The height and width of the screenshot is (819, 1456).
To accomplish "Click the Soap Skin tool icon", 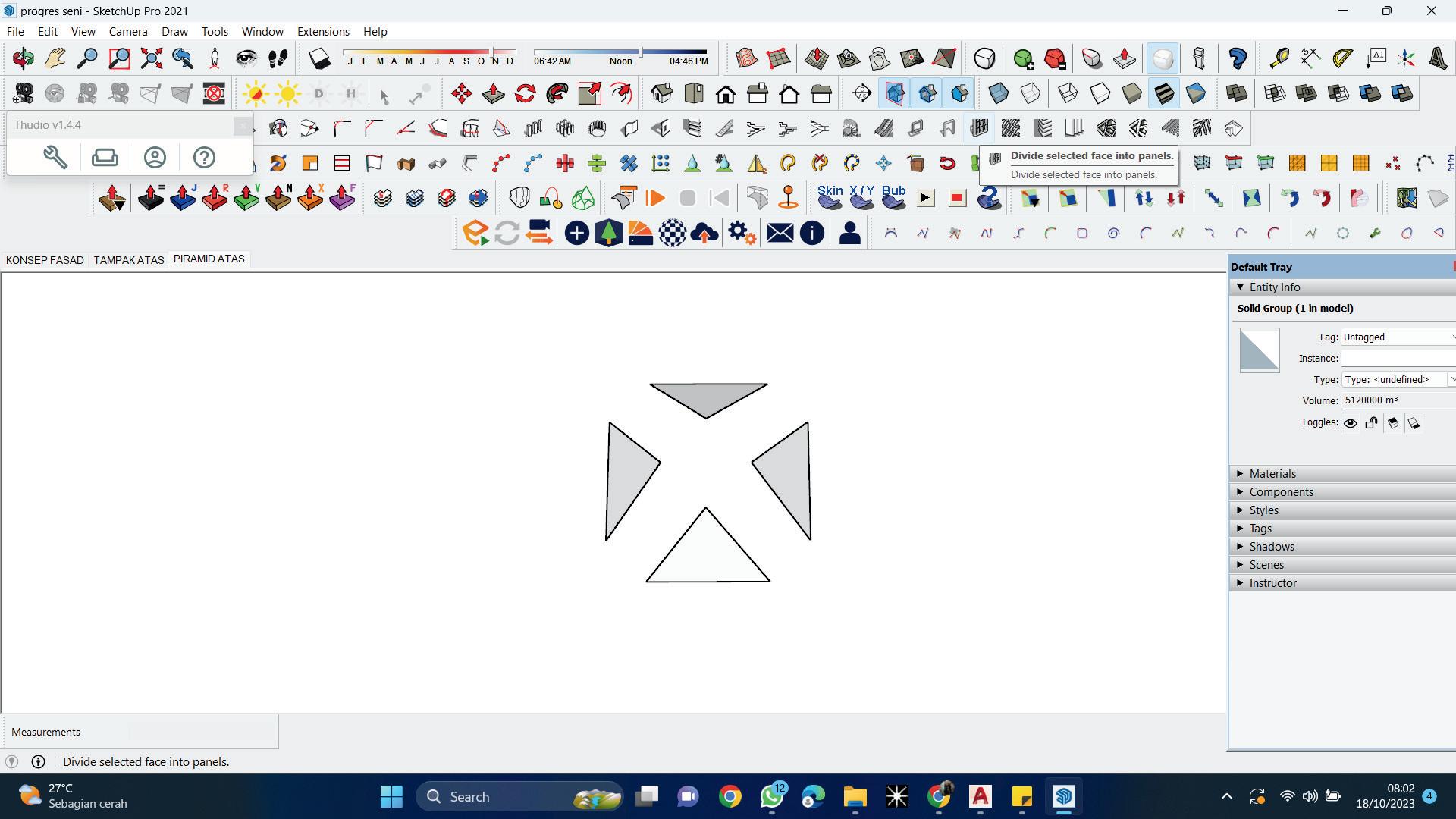I will 830,197.
